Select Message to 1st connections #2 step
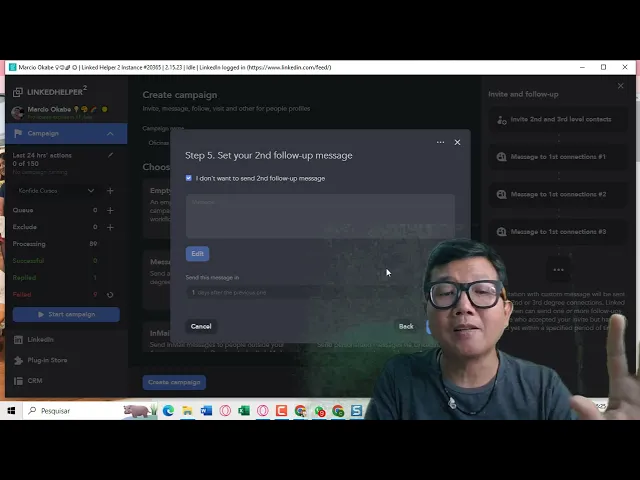640x480 pixels. point(558,194)
